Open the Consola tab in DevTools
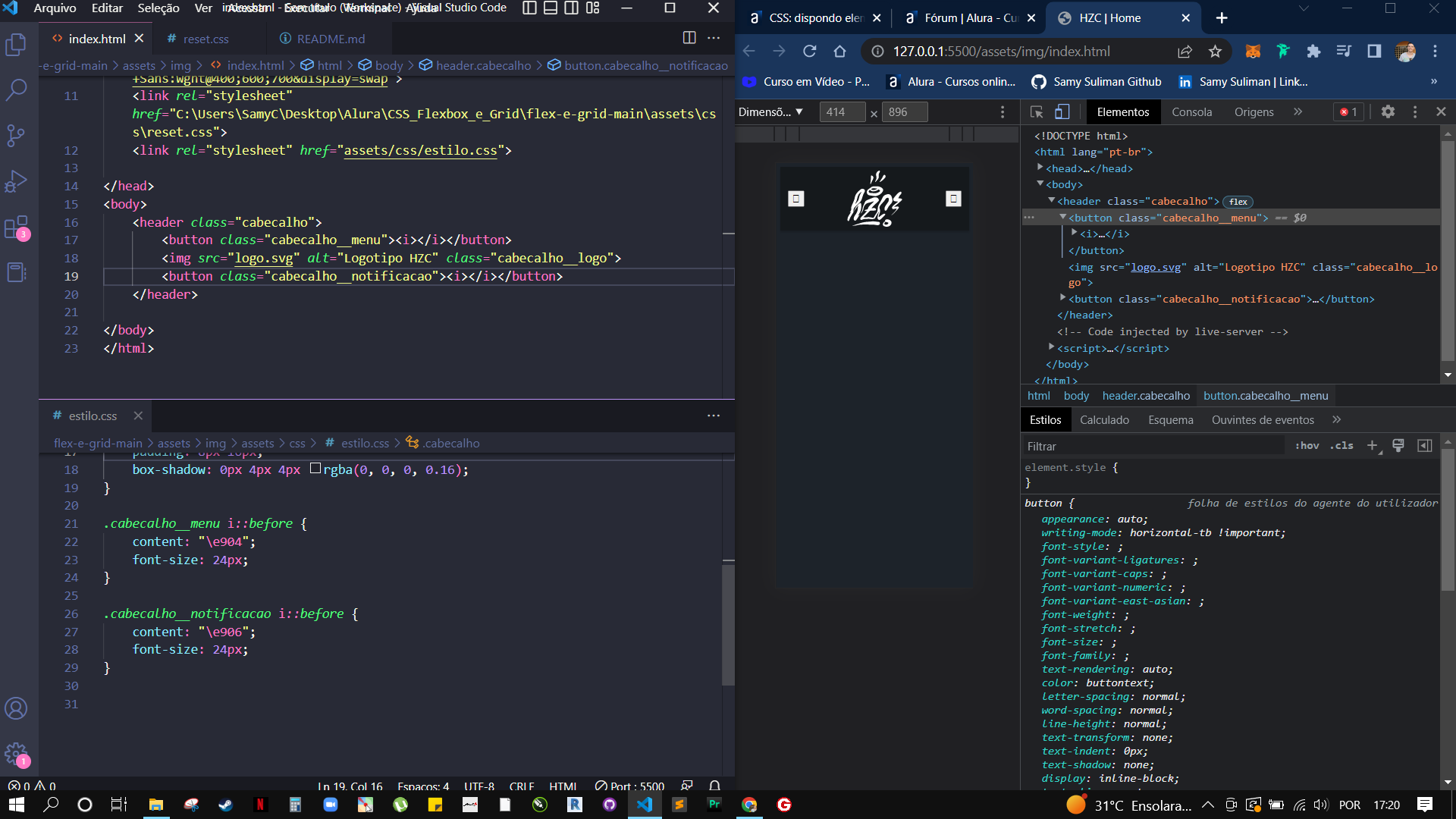Image resolution: width=1456 pixels, height=819 pixels. pos(1191,112)
